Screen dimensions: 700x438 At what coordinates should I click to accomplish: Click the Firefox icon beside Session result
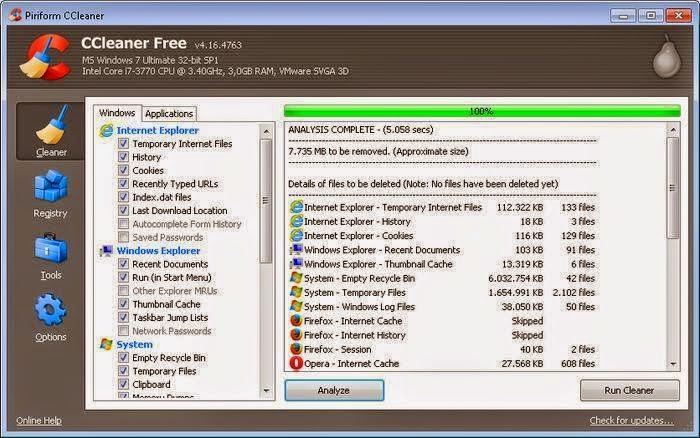[x=296, y=349]
